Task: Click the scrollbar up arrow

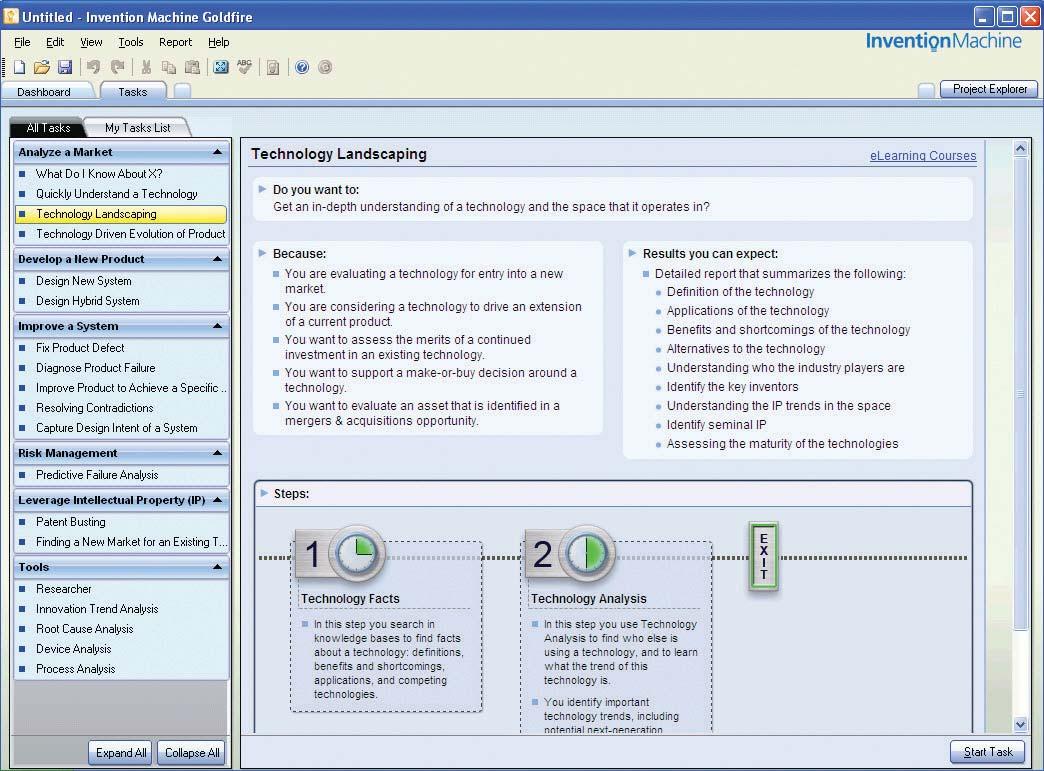Action: 1020,148
